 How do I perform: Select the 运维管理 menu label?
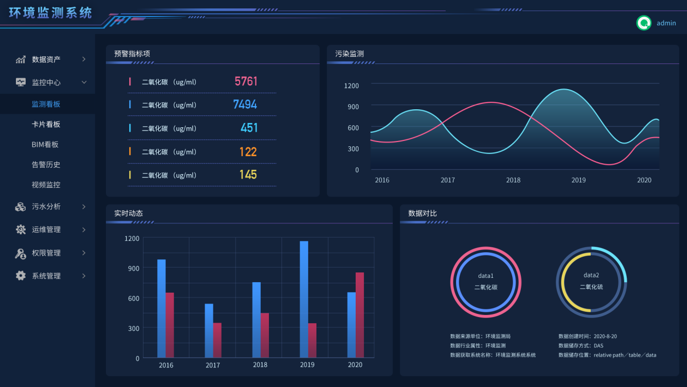46,229
